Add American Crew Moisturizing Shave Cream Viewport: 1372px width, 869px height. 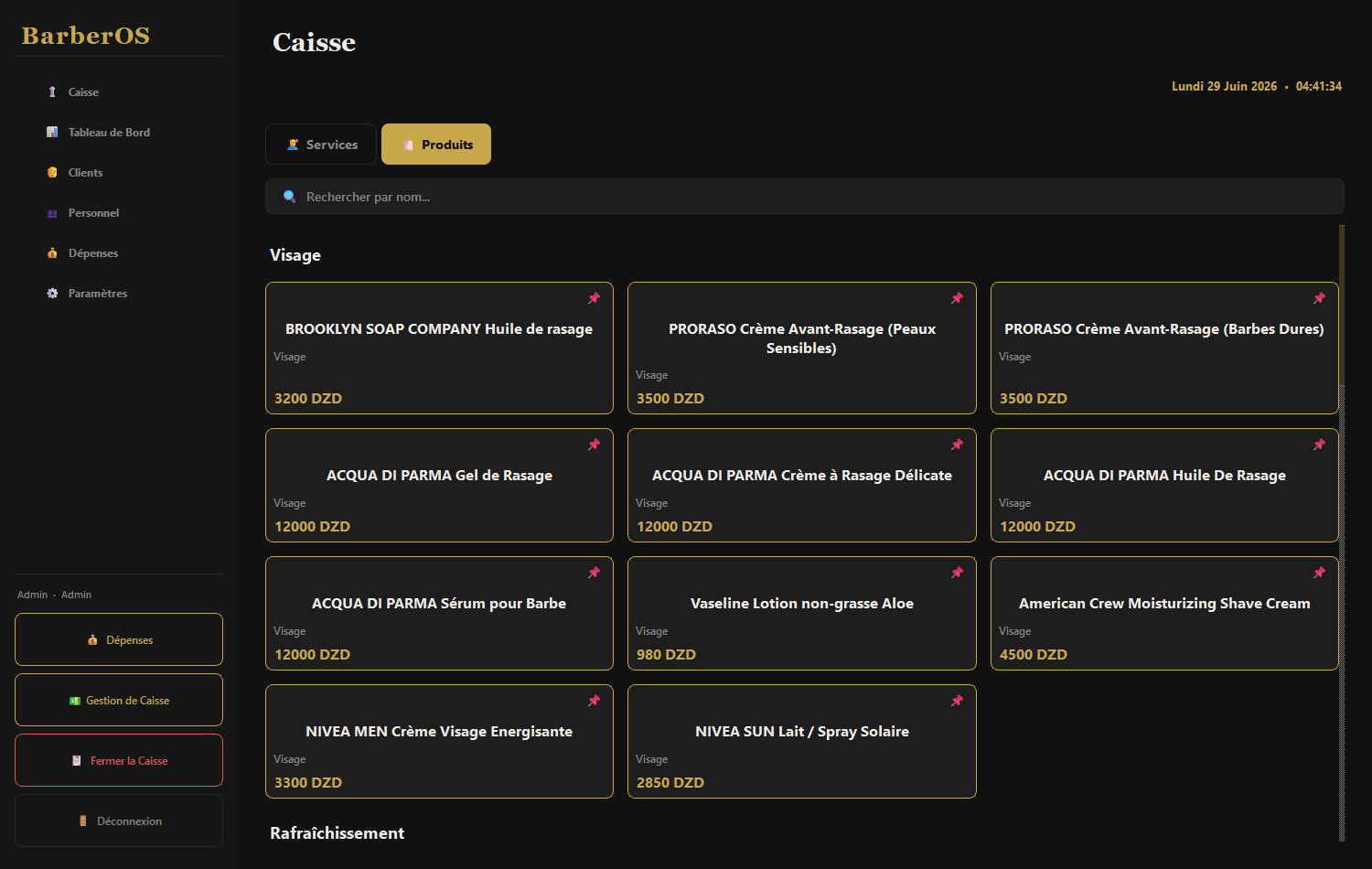pos(1164,614)
